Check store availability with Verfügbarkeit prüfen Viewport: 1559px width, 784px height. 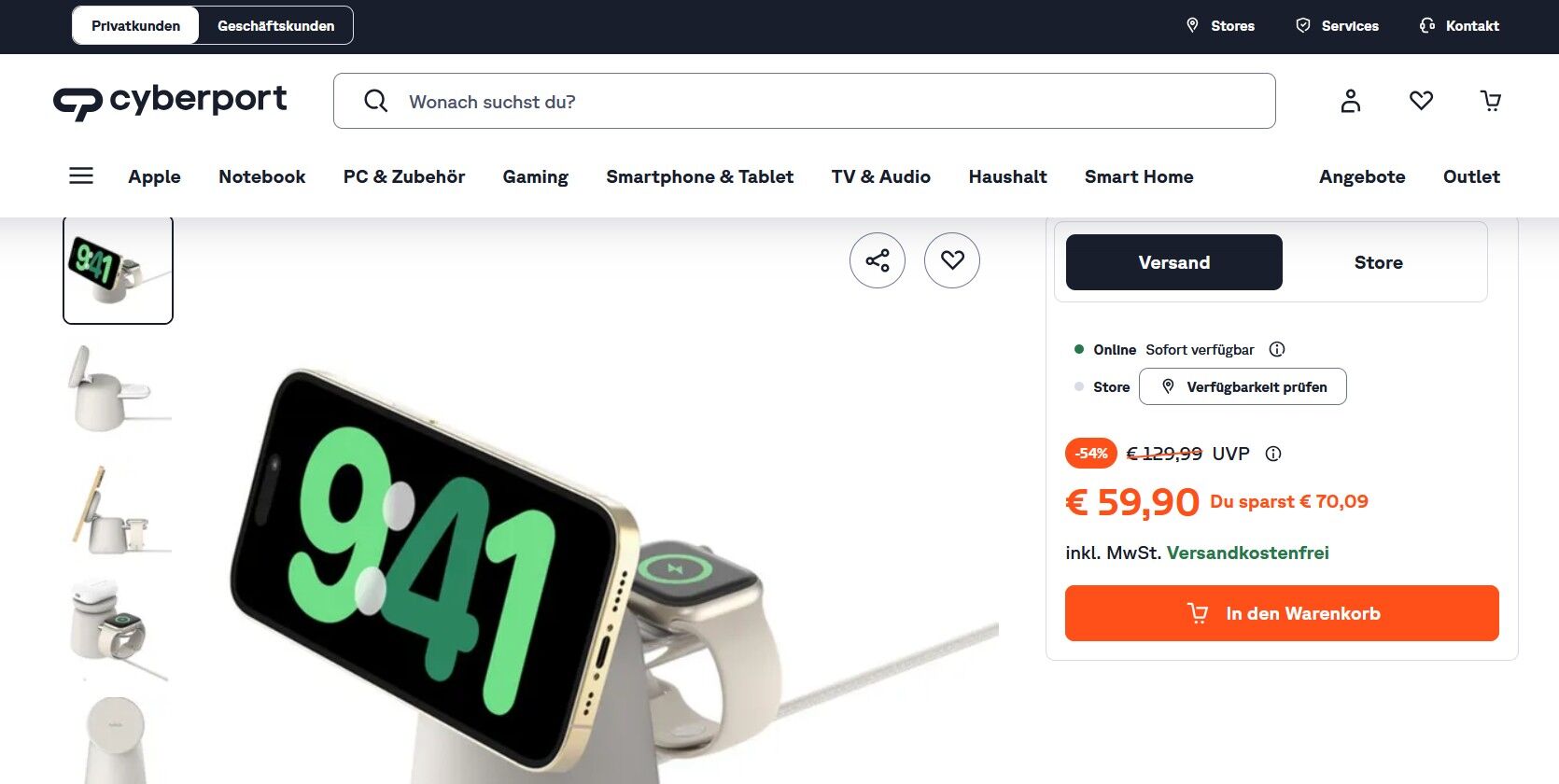coord(1243,386)
